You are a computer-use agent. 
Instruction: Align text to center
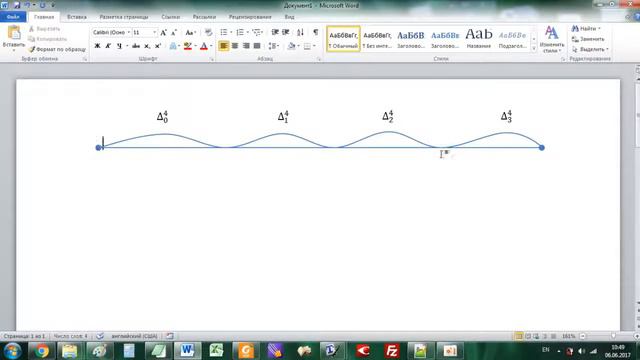pyautogui.click(x=235, y=46)
